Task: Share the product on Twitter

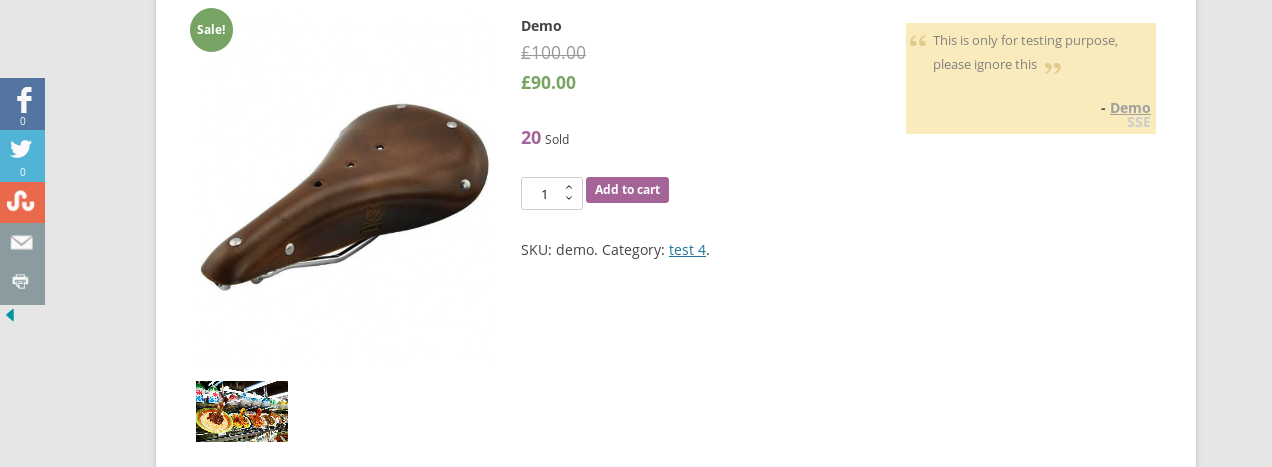Action: click(x=22, y=151)
